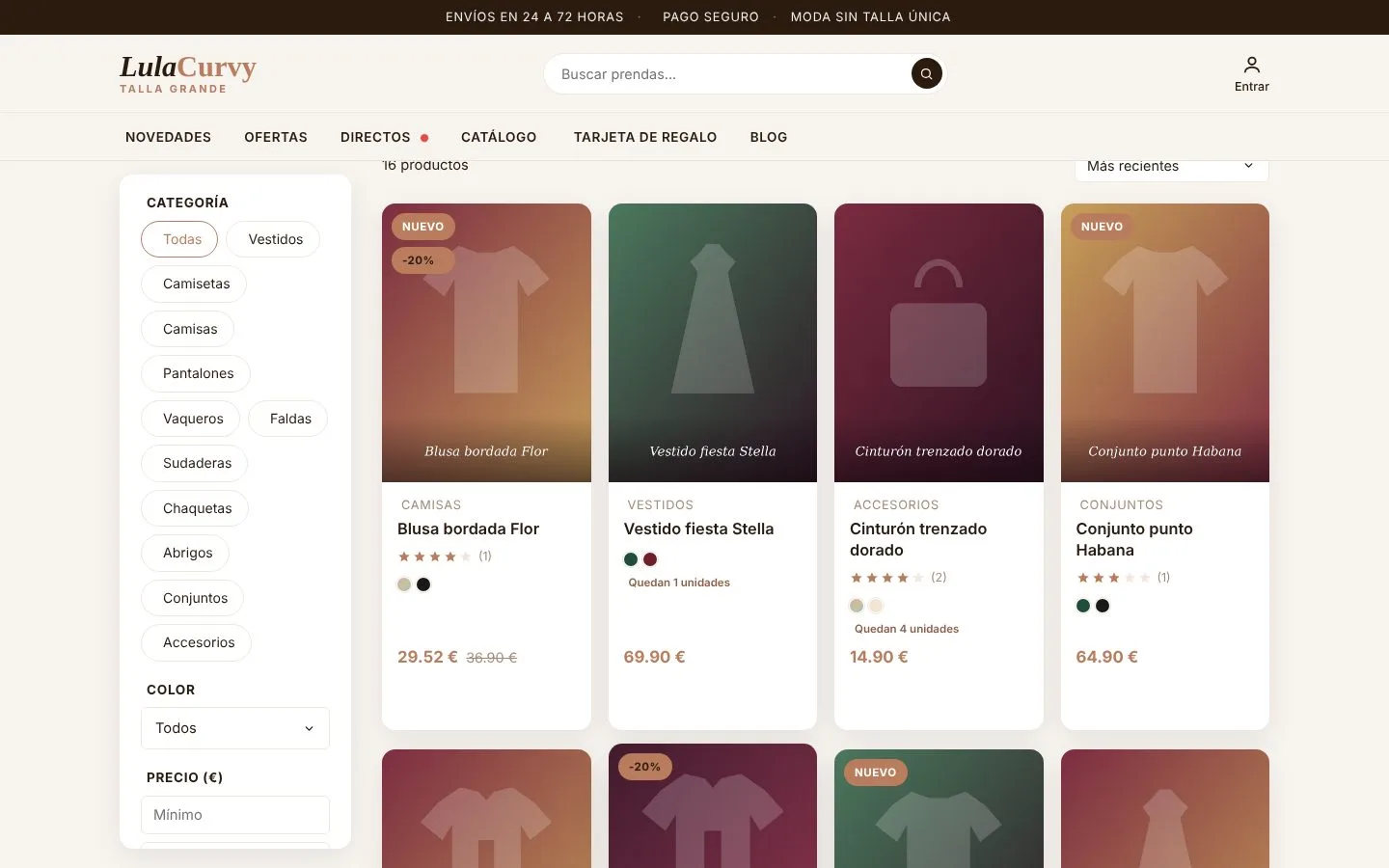
Task: Filter by Vestidos category
Action: [273, 239]
